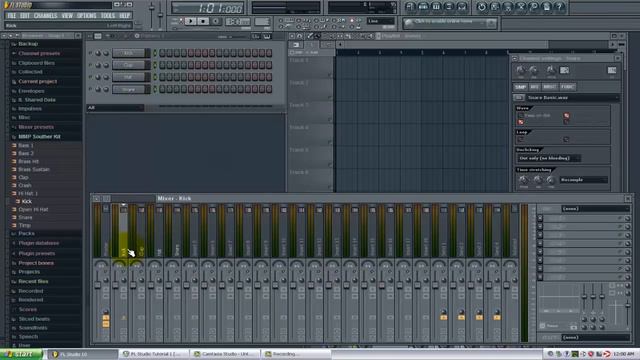Click the Play button in transport
Image resolution: width=640 pixels, height=360 pixels.
point(190,21)
